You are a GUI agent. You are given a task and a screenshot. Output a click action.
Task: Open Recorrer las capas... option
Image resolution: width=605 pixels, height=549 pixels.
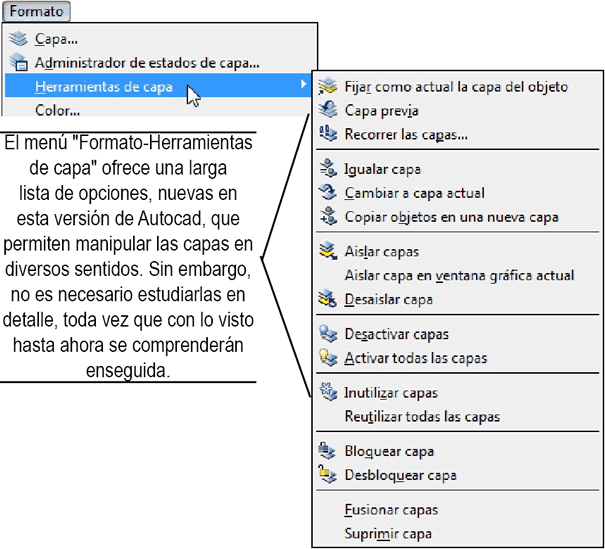406,135
